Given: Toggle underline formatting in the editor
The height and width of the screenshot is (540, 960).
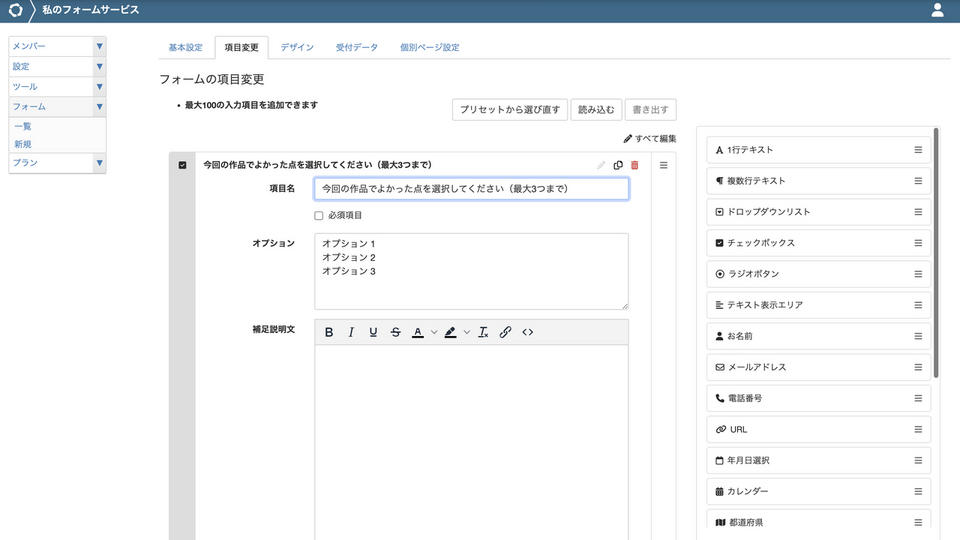Looking at the screenshot, I should point(373,332).
